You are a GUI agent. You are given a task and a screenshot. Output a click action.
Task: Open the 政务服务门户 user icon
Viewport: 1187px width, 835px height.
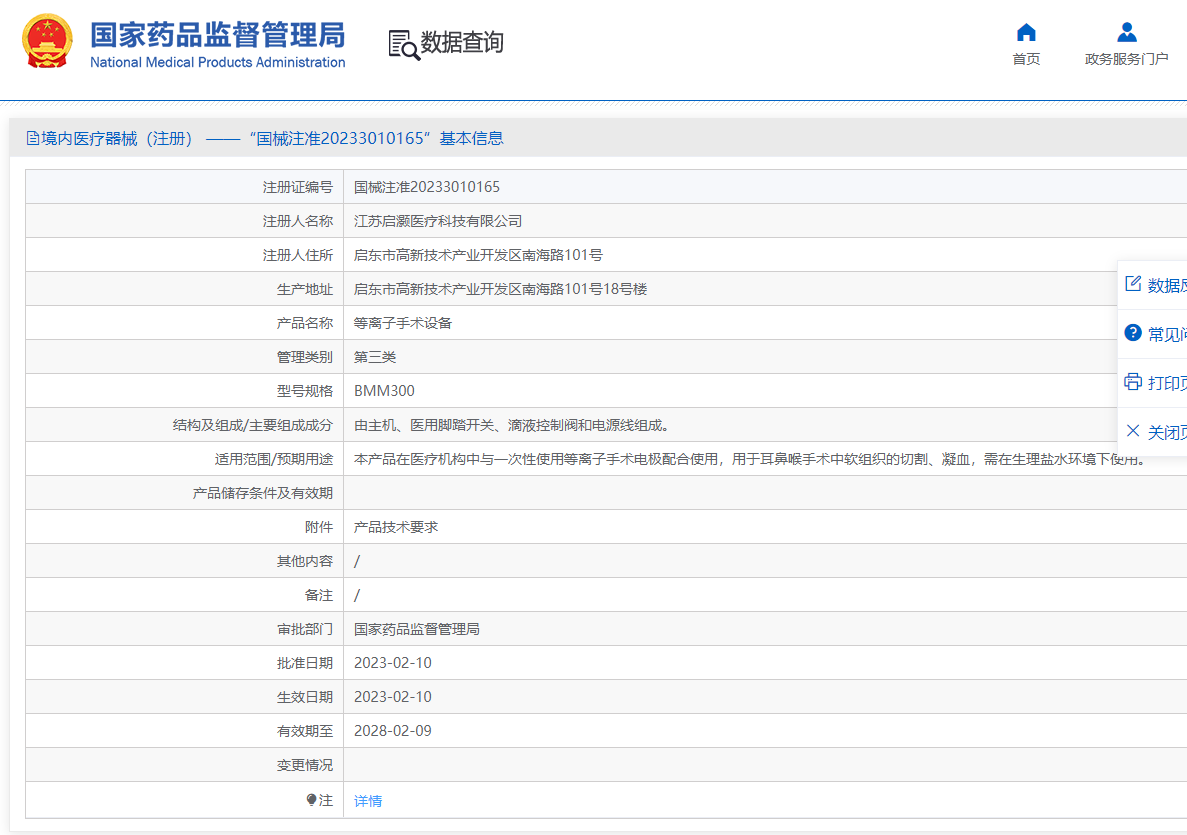pyautogui.click(x=1126, y=33)
